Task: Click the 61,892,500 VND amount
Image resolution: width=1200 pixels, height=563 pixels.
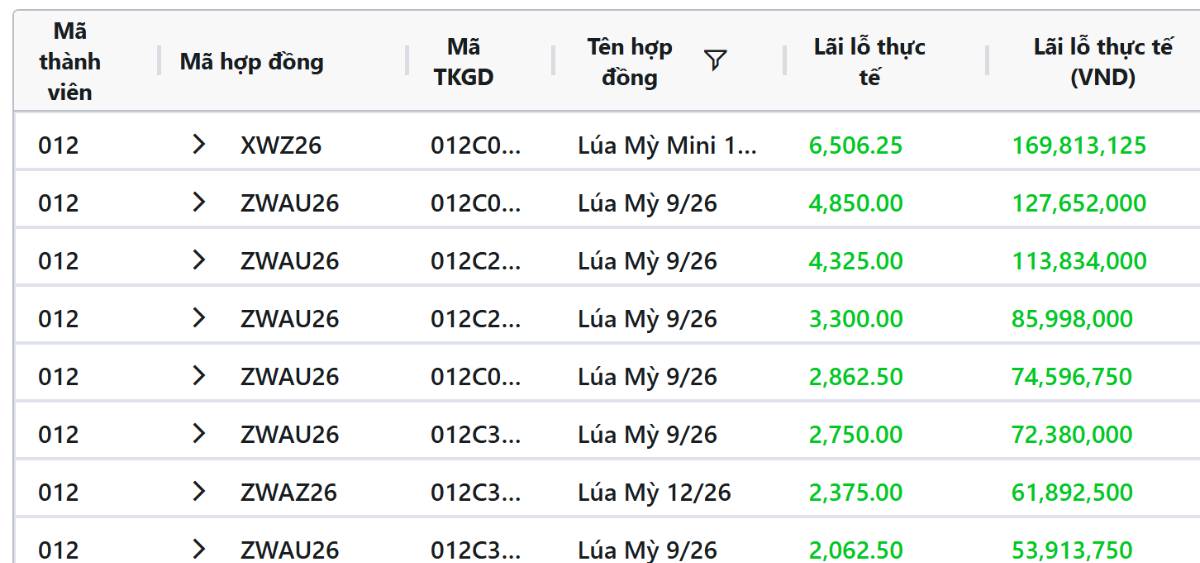Action: [1072, 493]
